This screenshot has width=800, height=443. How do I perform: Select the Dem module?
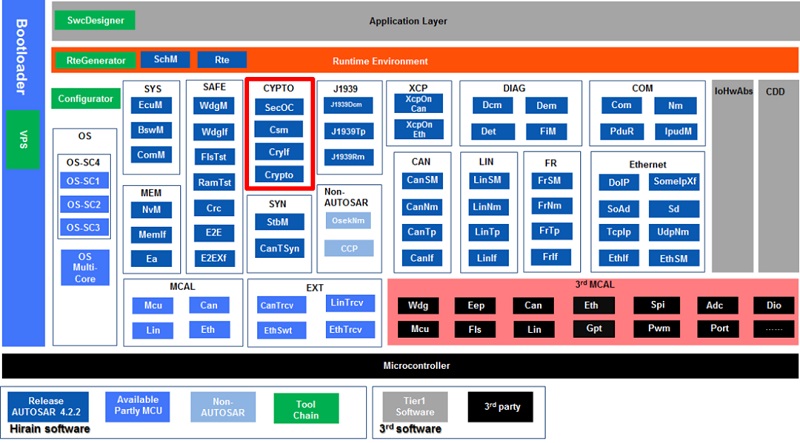tap(546, 105)
